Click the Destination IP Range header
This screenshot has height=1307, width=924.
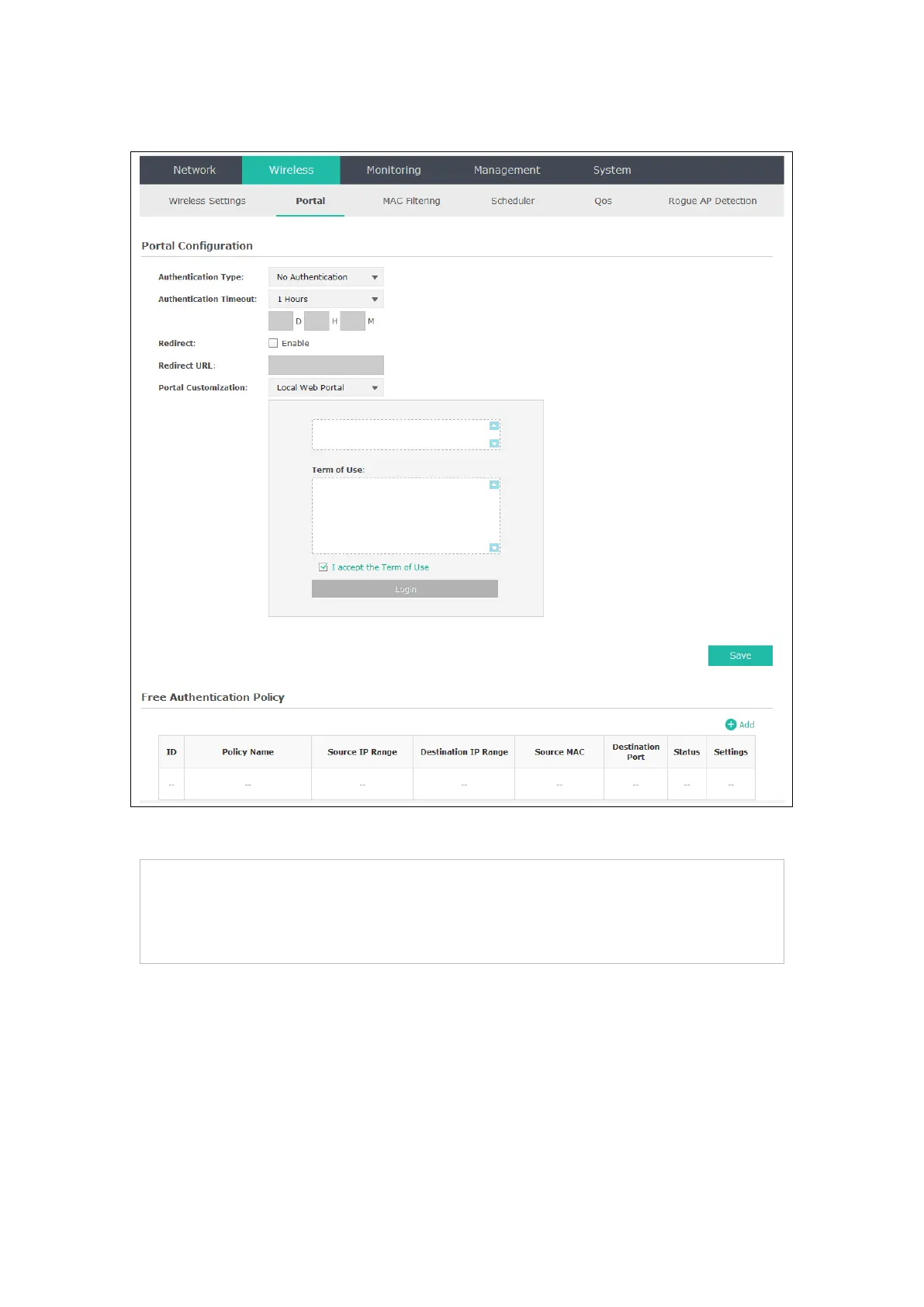[x=464, y=752]
